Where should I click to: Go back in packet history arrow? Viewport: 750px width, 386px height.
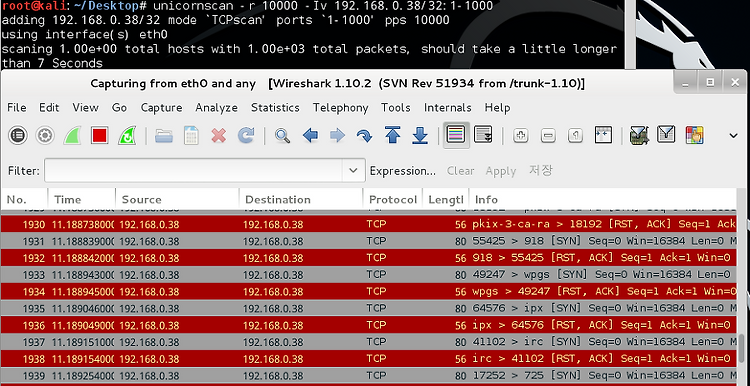point(310,136)
